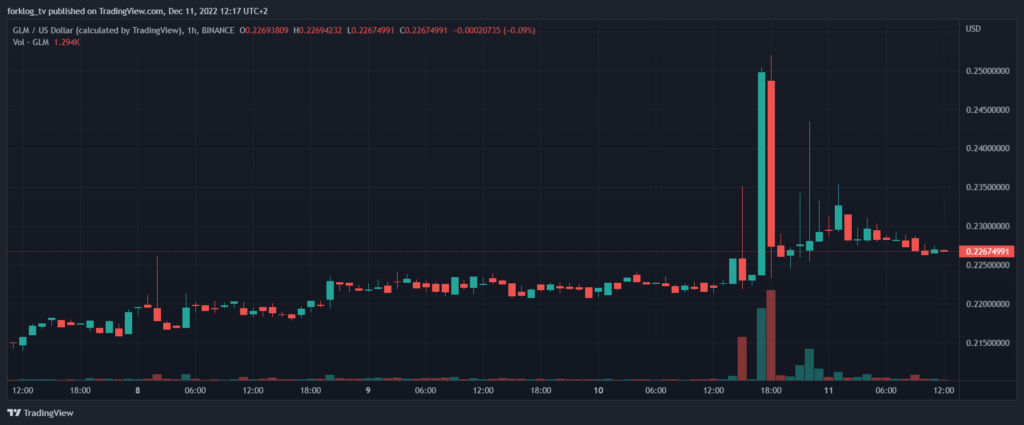Click the tallest red volume bar
This screenshot has height=425, width=1024.
(x=772, y=335)
